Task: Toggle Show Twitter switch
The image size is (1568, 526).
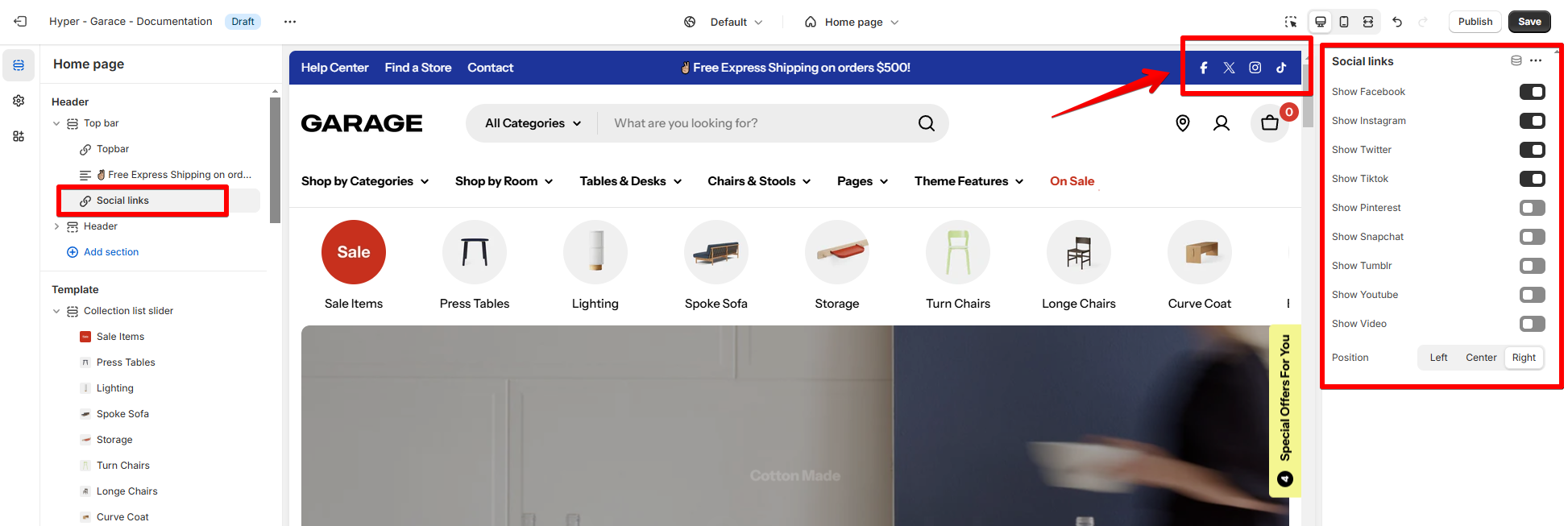Action: coord(1533,150)
